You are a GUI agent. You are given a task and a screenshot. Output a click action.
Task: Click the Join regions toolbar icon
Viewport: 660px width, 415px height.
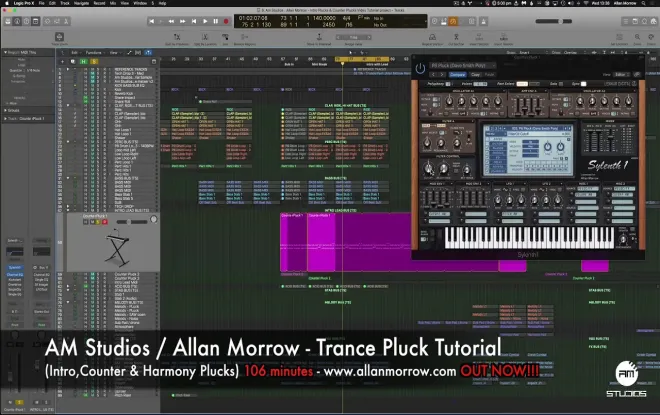click(225, 37)
